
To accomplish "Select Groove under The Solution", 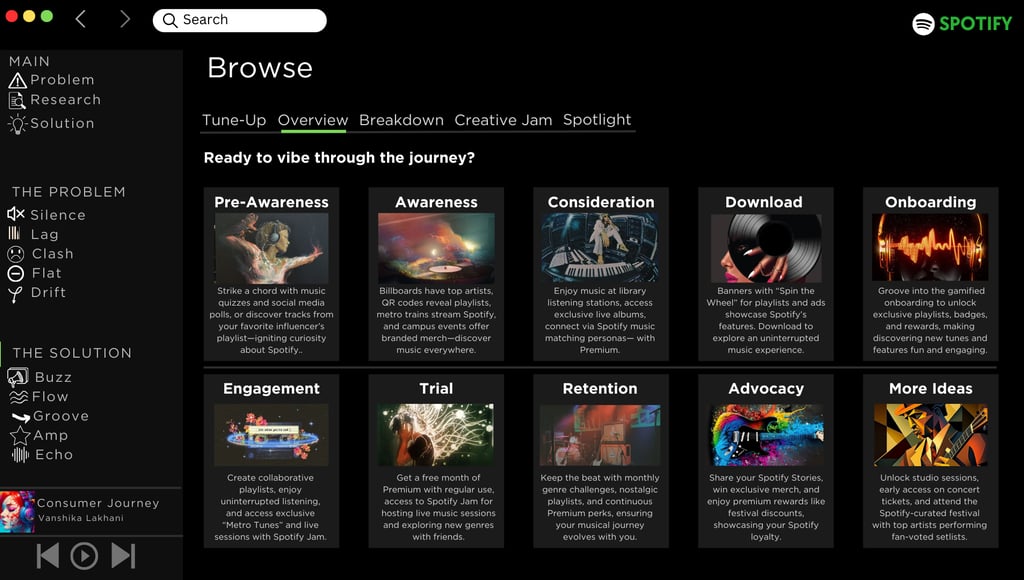I will point(61,416).
